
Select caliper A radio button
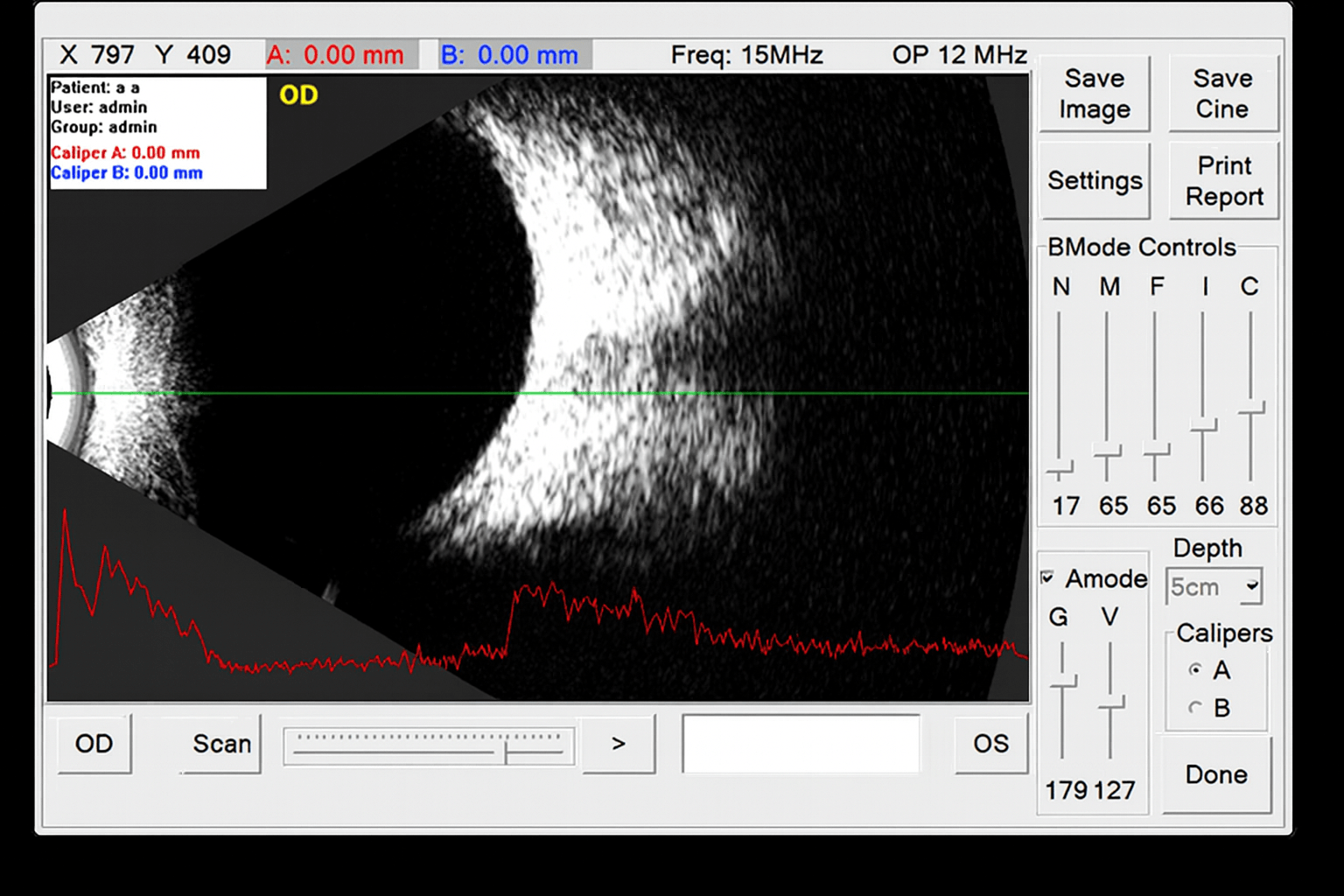pos(1195,670)
